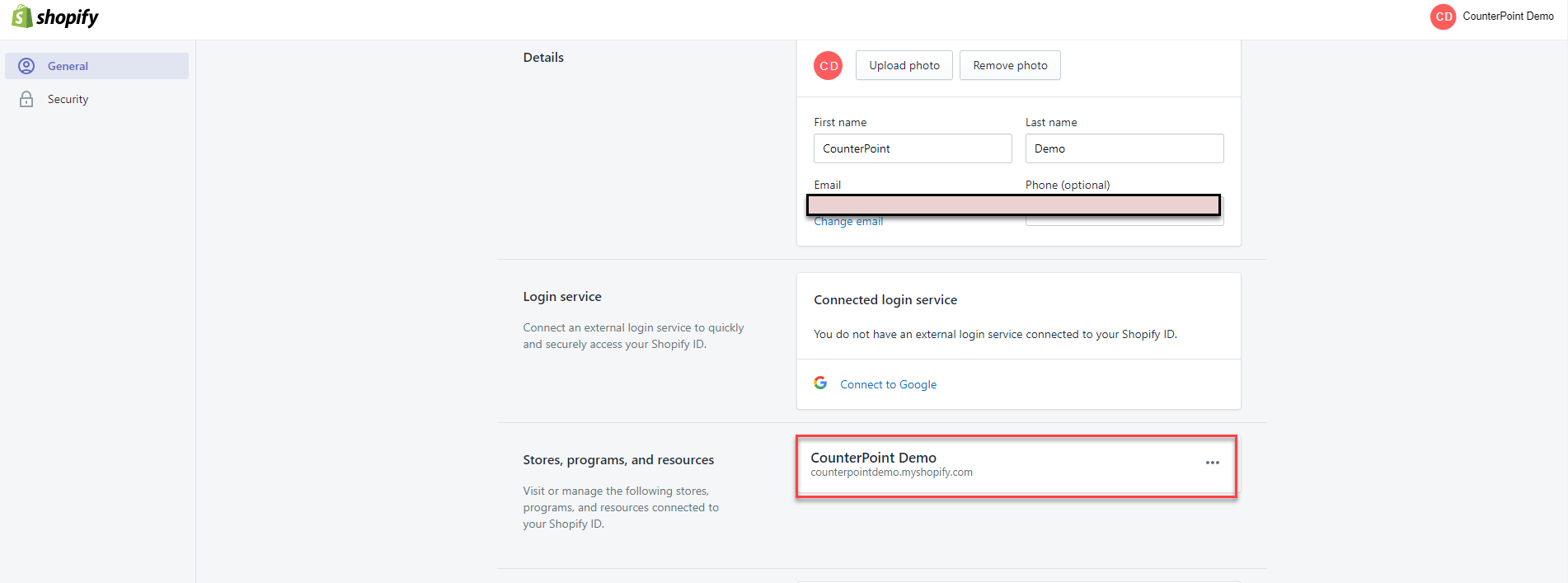The image size is (1568, 583).
Task: Click the Stores, programs, and resources heading
Action: click(x=618, y=460)
